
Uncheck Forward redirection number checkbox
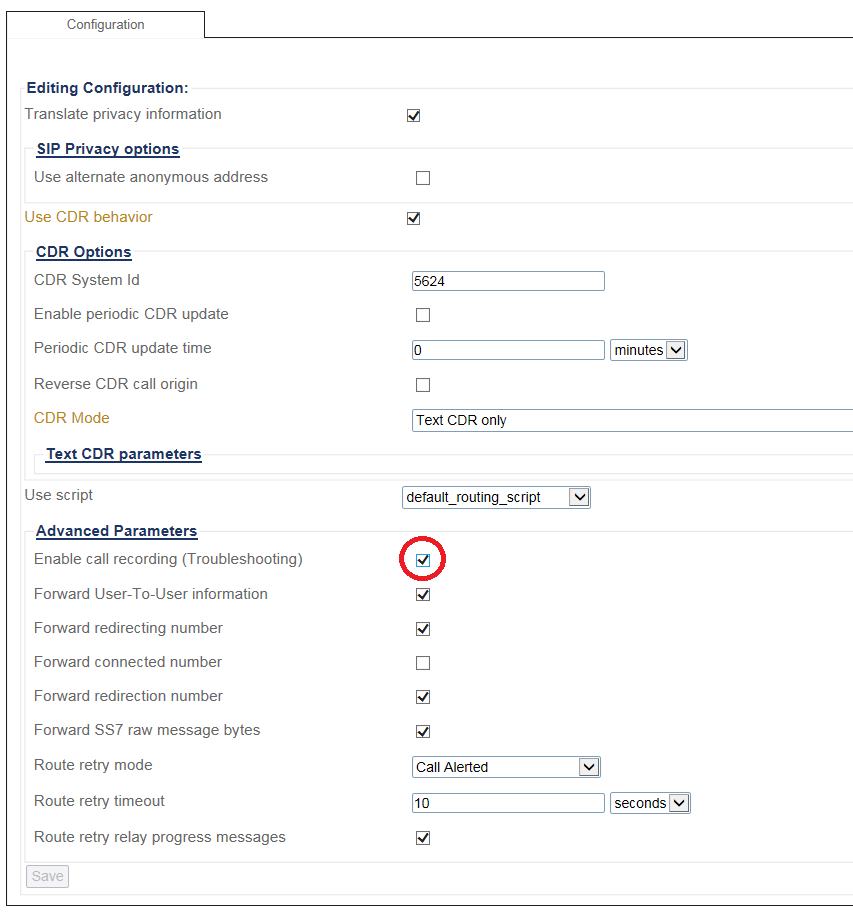click(x=423, y=697)
